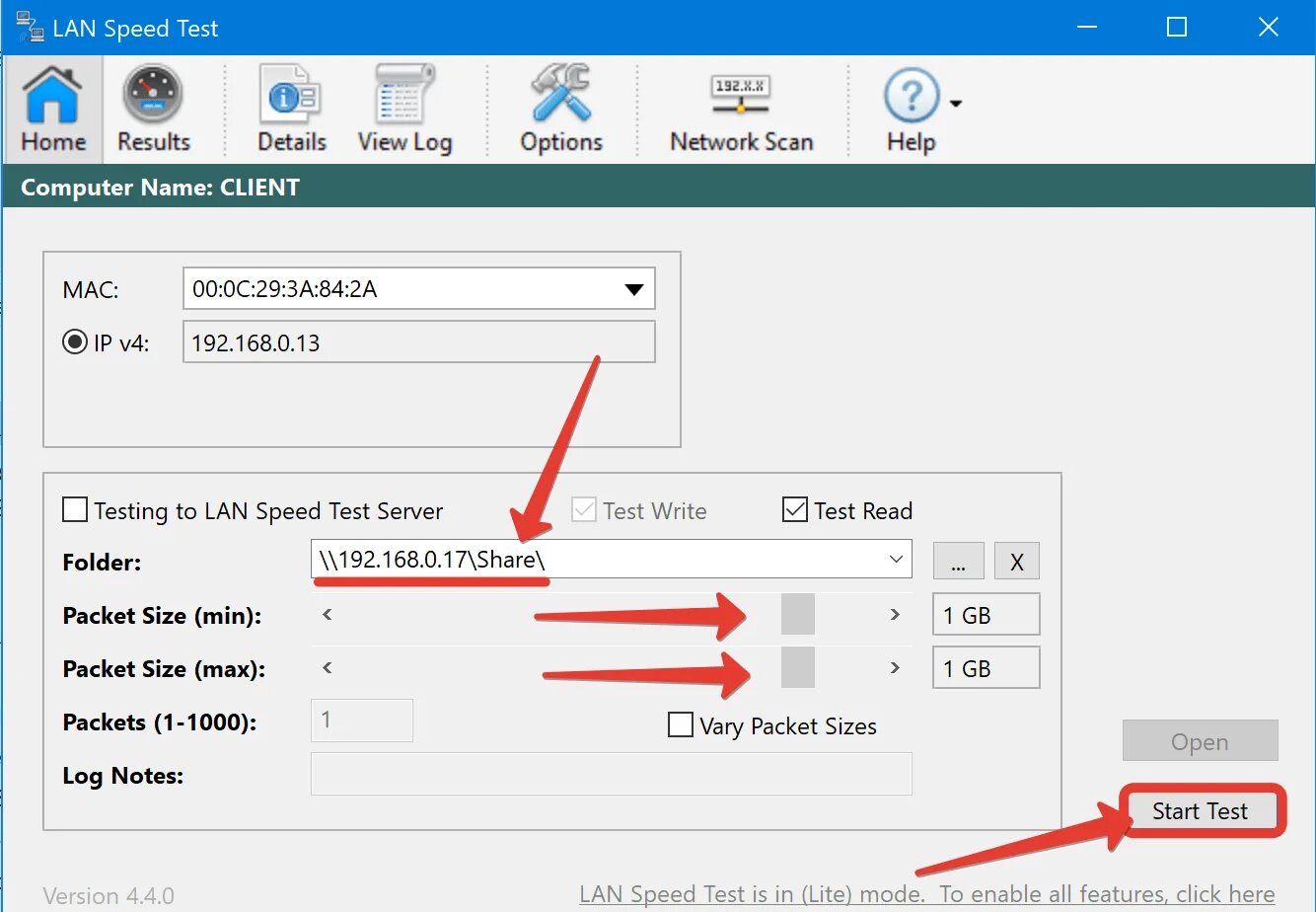Open Help
Screen dimensions: 1316x912
tap(909, 109)
